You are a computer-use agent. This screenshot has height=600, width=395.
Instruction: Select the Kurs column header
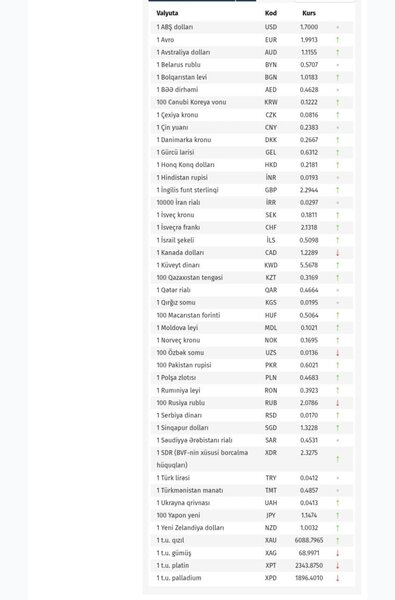(309, 13)
